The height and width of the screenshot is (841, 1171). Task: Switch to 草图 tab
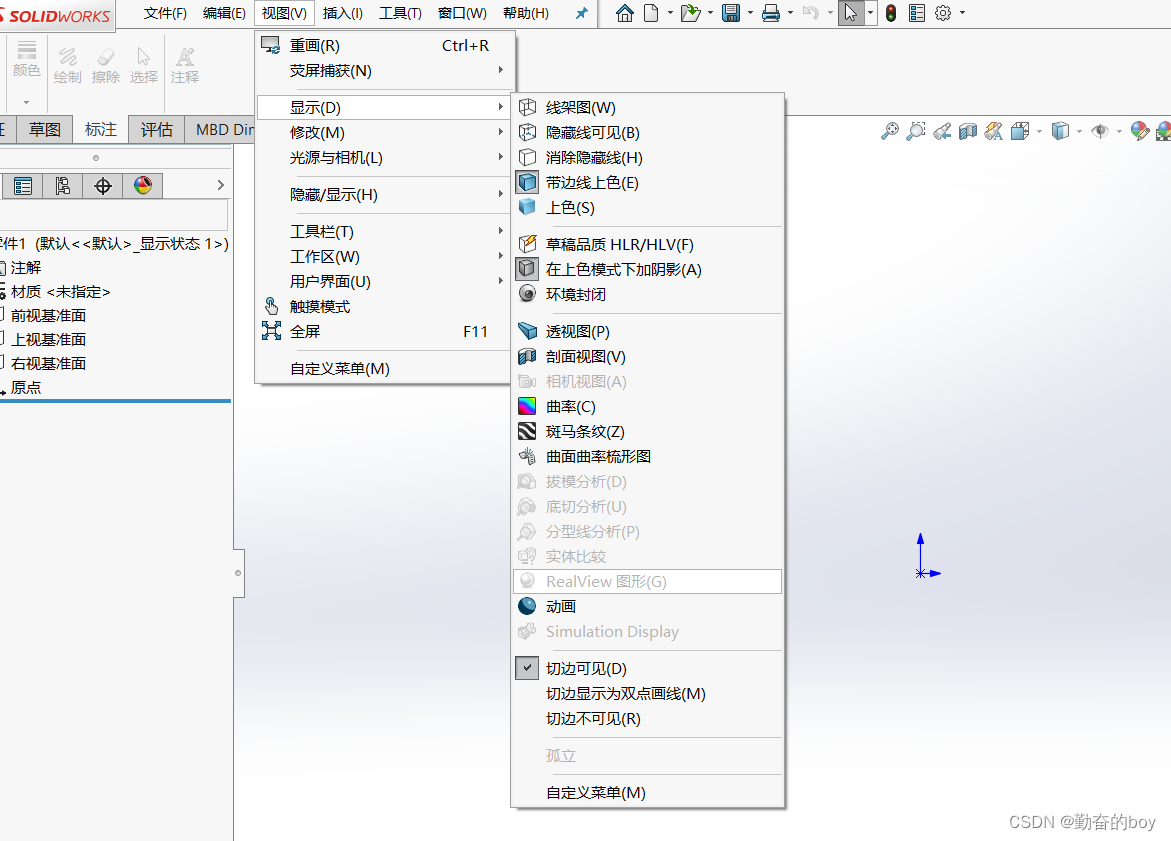45,129
